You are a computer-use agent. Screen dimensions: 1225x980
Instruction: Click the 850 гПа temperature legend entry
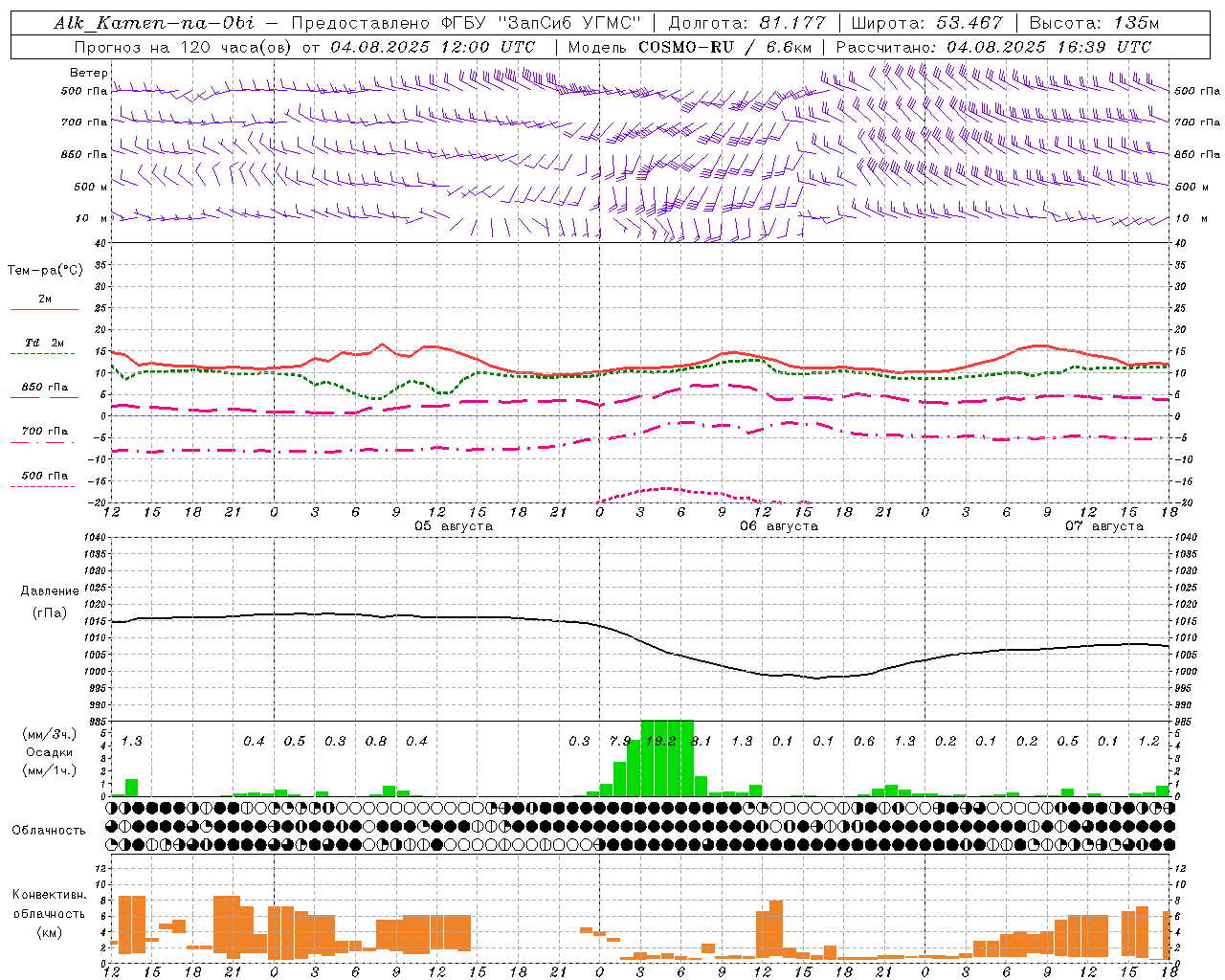45,388
